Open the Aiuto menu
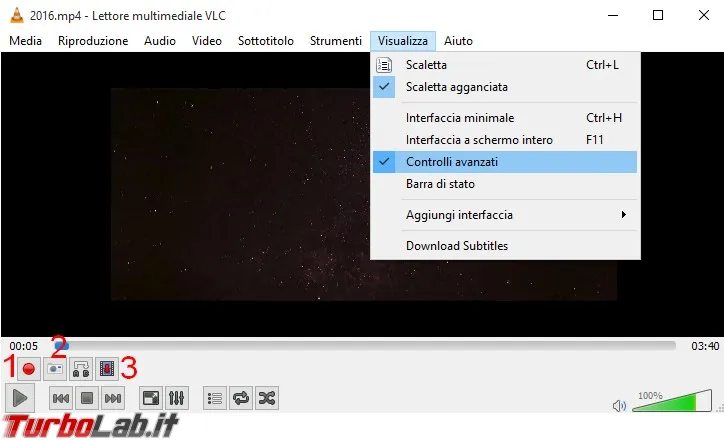The image size is (724, 440). click(458, 41)
